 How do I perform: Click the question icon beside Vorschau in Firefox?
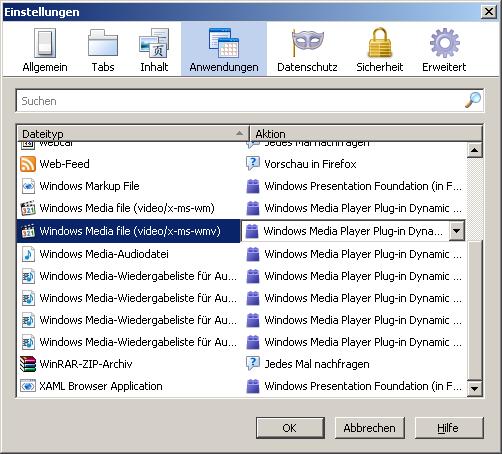[x=253, y=164]
